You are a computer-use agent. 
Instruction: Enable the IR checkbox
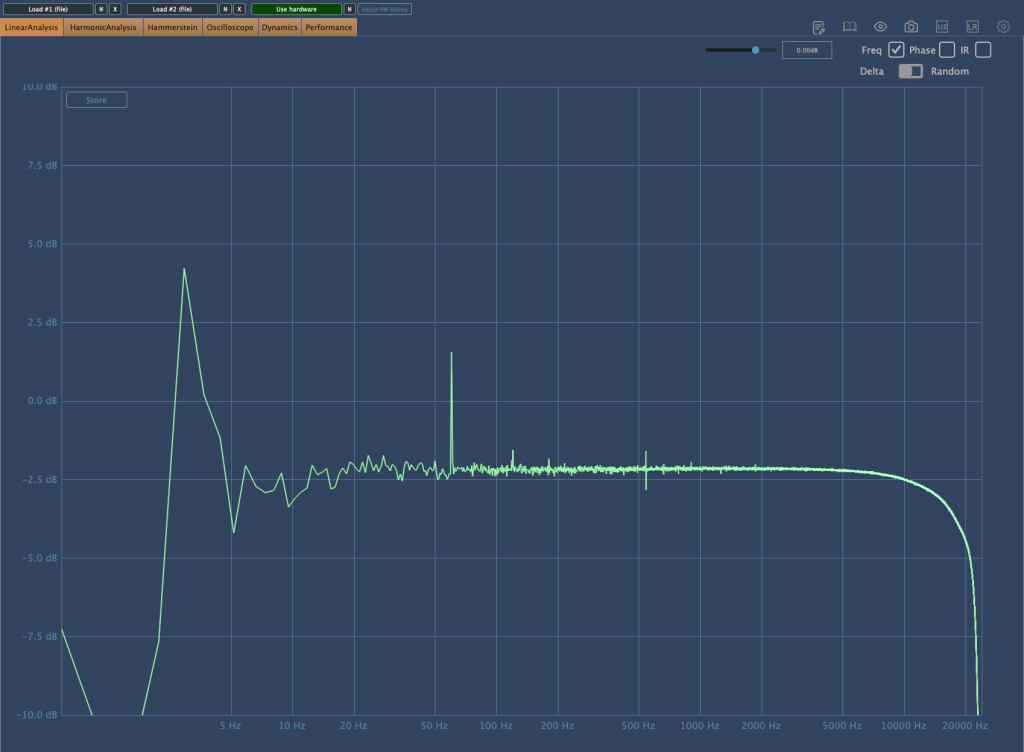tap(983, 50)
